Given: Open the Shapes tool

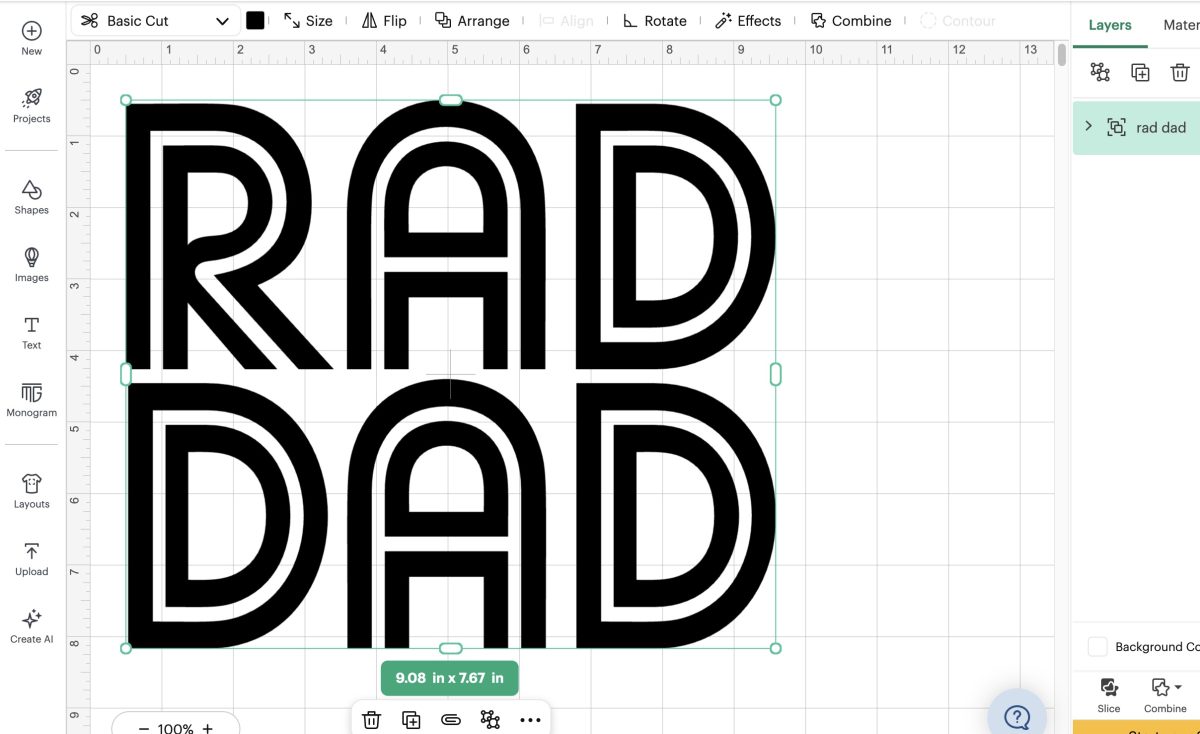Looking at the screenshot, I should pos(32,197).
